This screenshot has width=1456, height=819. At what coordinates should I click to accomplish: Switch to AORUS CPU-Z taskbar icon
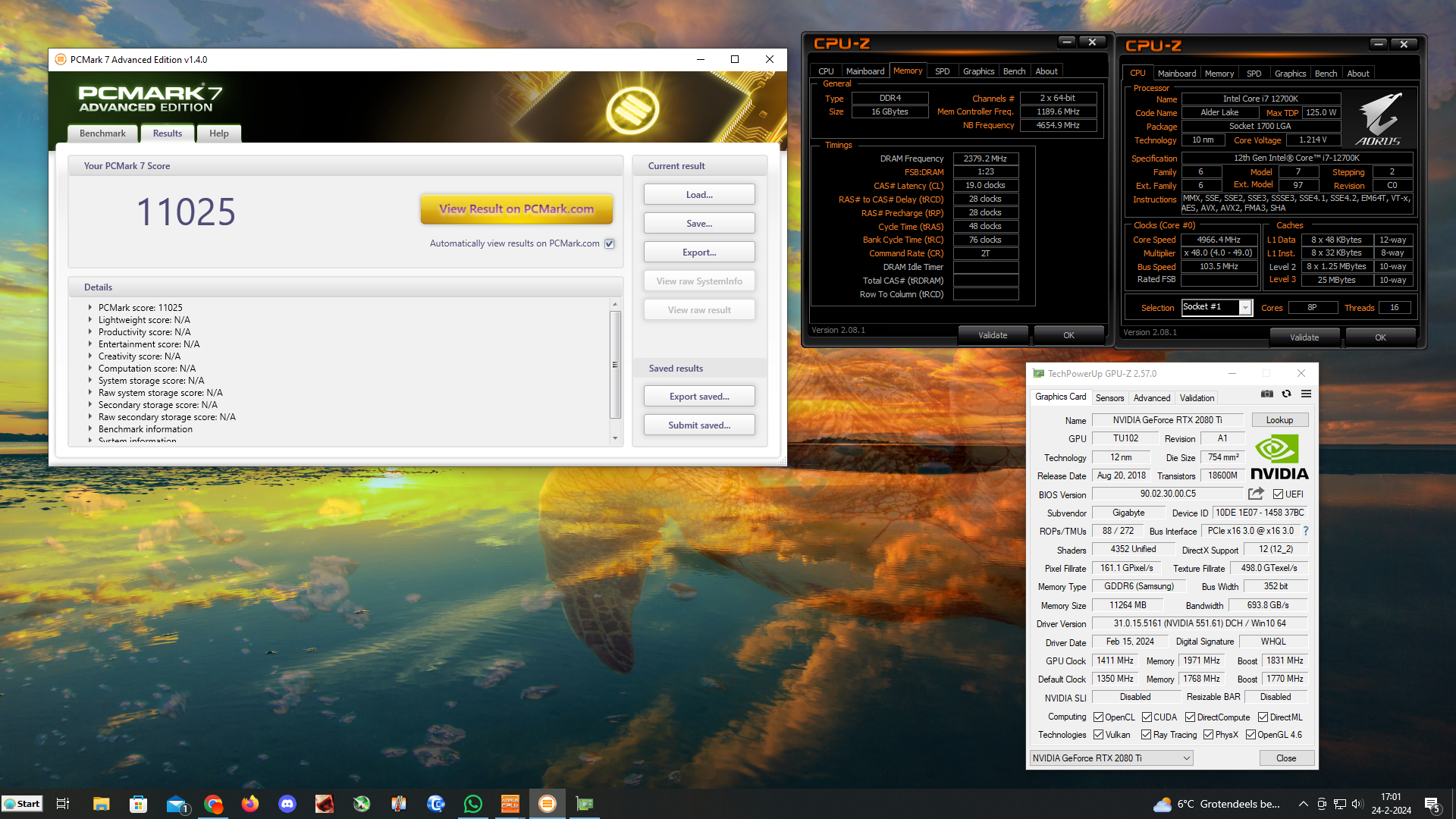pos(510,804)
